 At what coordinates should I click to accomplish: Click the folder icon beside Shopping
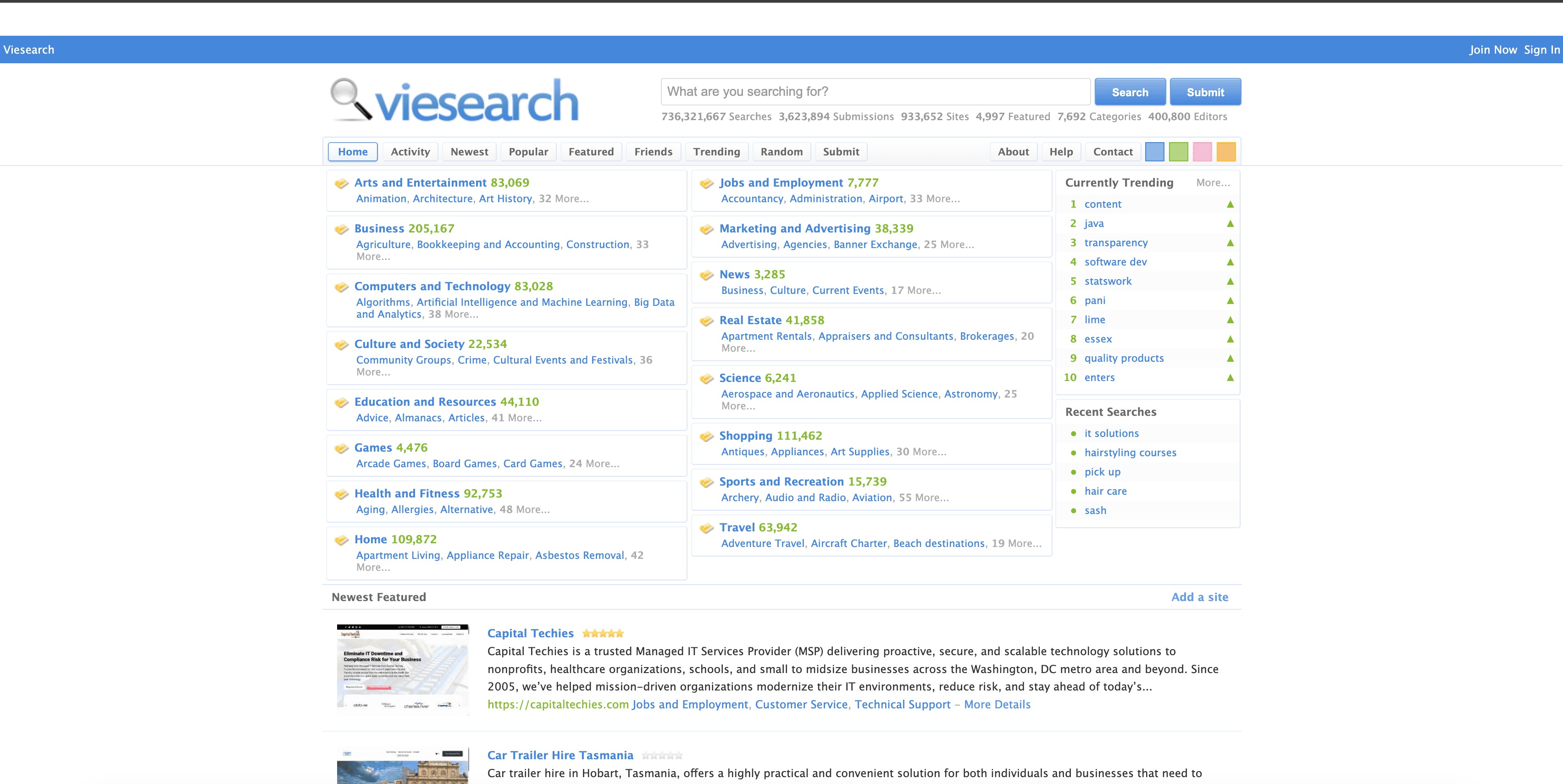point(706,436)
